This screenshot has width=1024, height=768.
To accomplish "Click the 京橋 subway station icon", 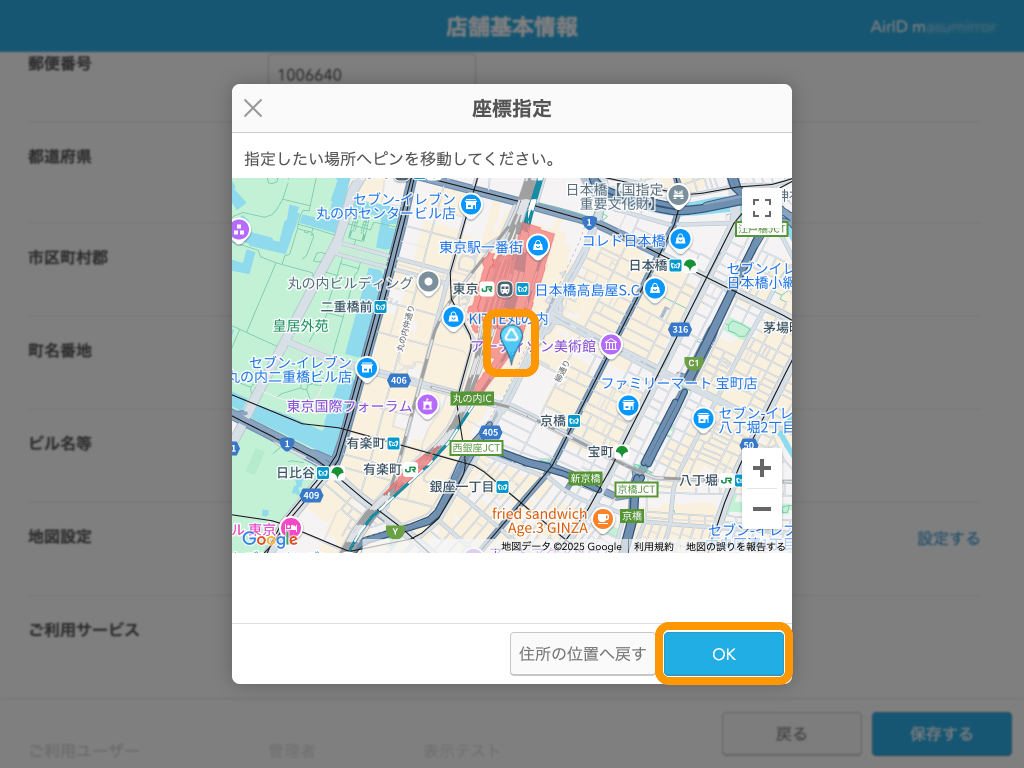I will click(574, 421).
